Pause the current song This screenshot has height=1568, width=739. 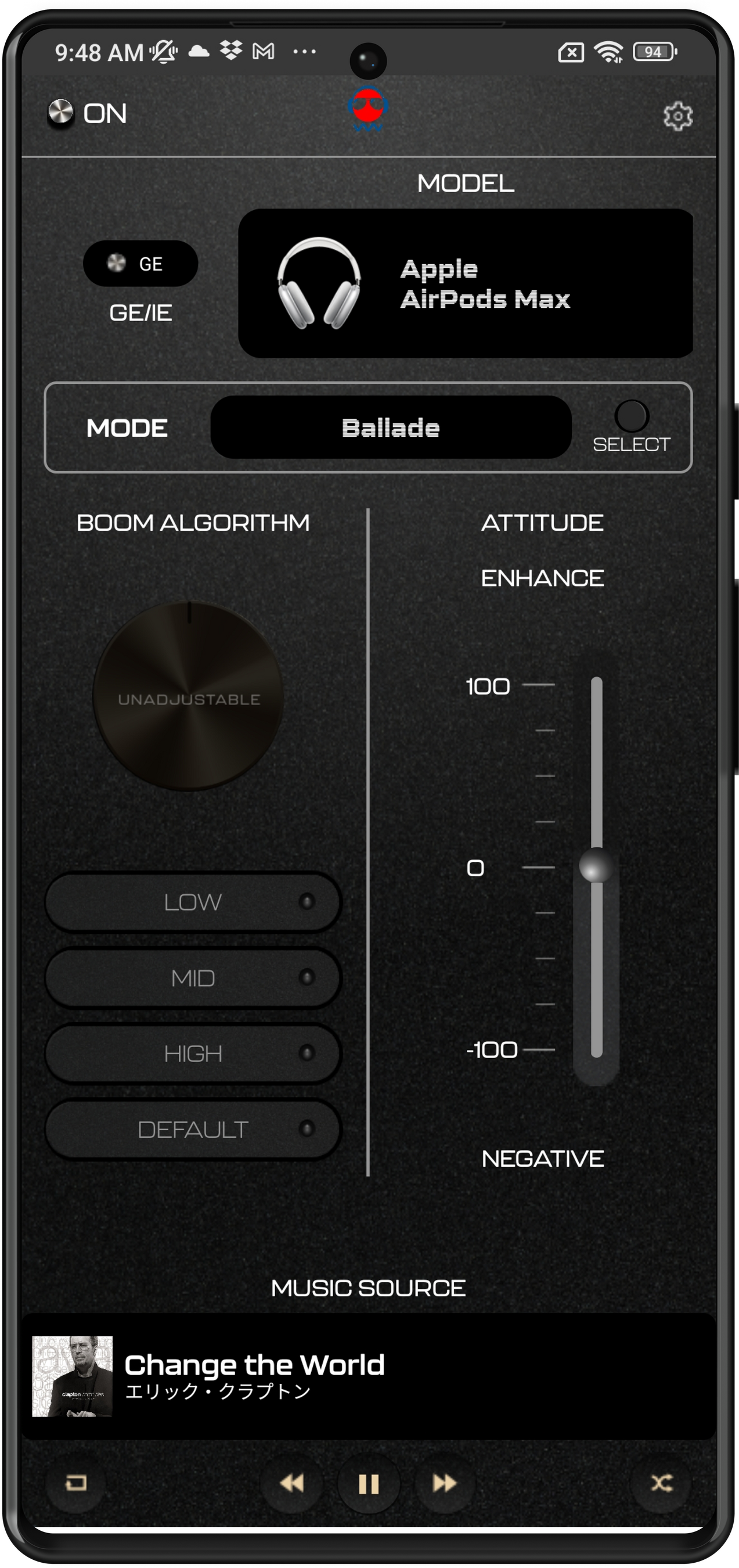369,1483
